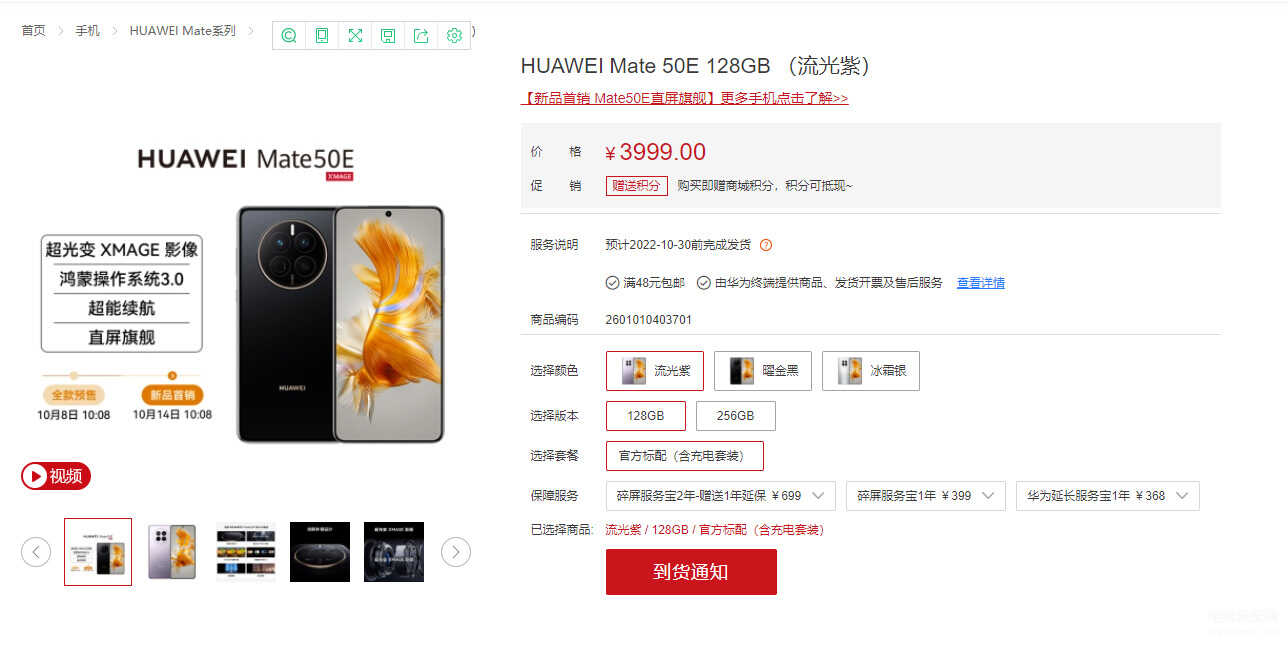
Task: Expand the 碎屏服务宝1年 ¥399 dropdown
Action: (926, 496)
